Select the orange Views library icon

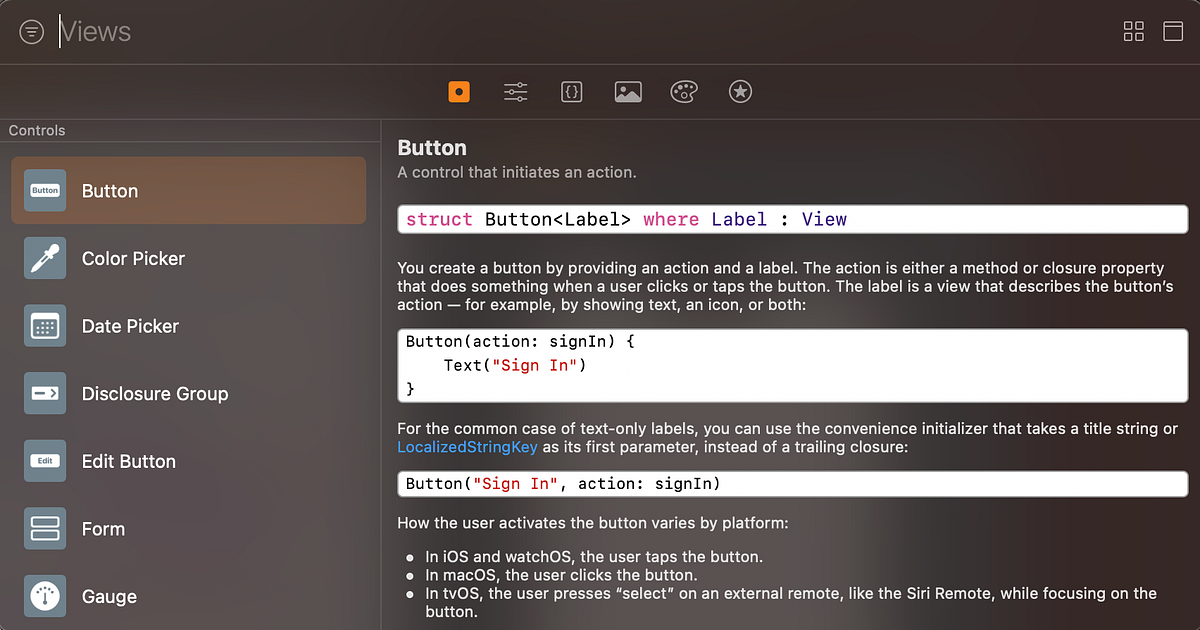pos(459,91)
